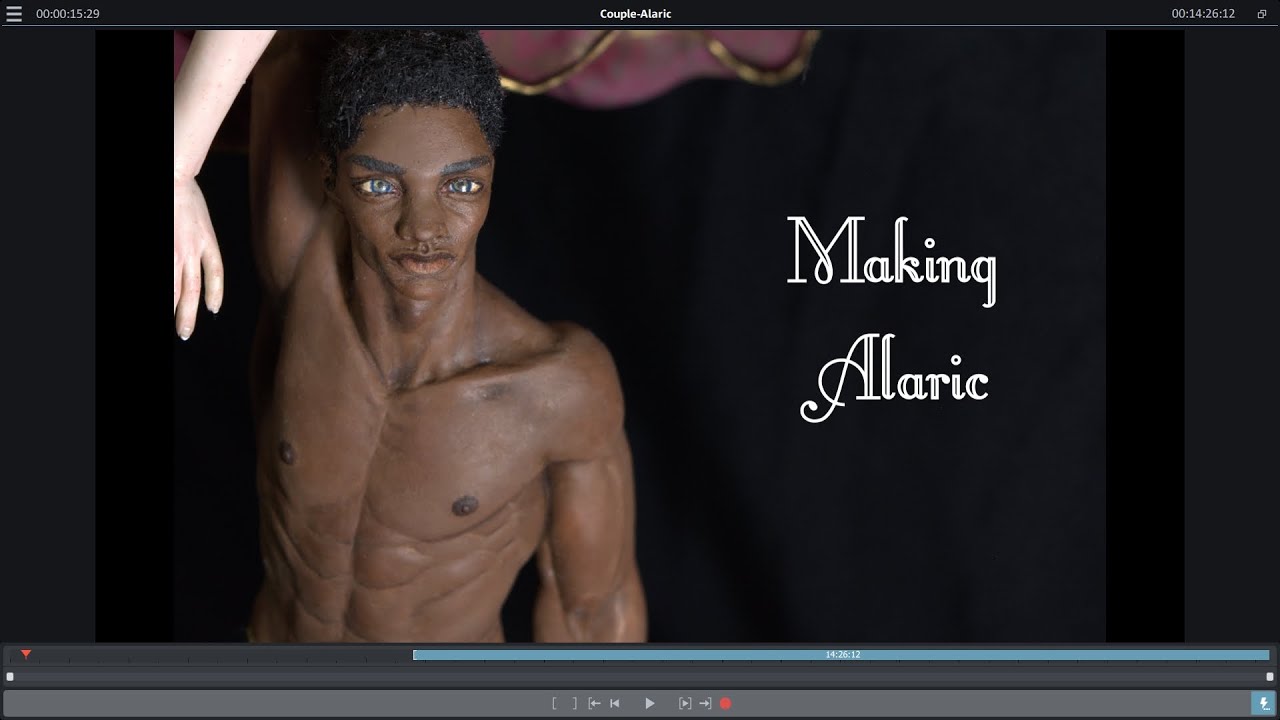Set the mark-out point bracket
This screenshot has width=1280, height=720.
[x=574, y=703]
